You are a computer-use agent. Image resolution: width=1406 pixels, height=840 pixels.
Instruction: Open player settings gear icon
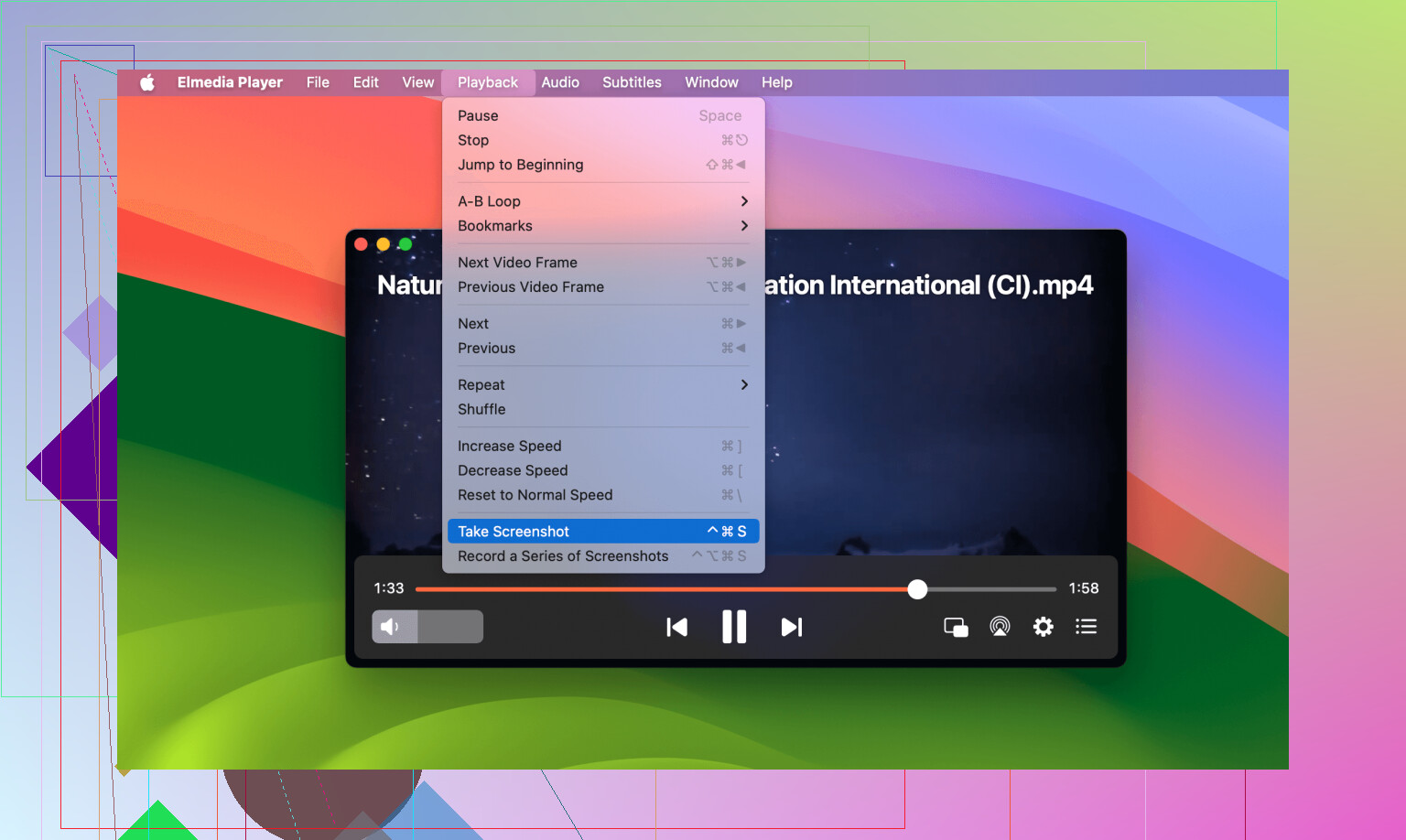[1044, 627]
